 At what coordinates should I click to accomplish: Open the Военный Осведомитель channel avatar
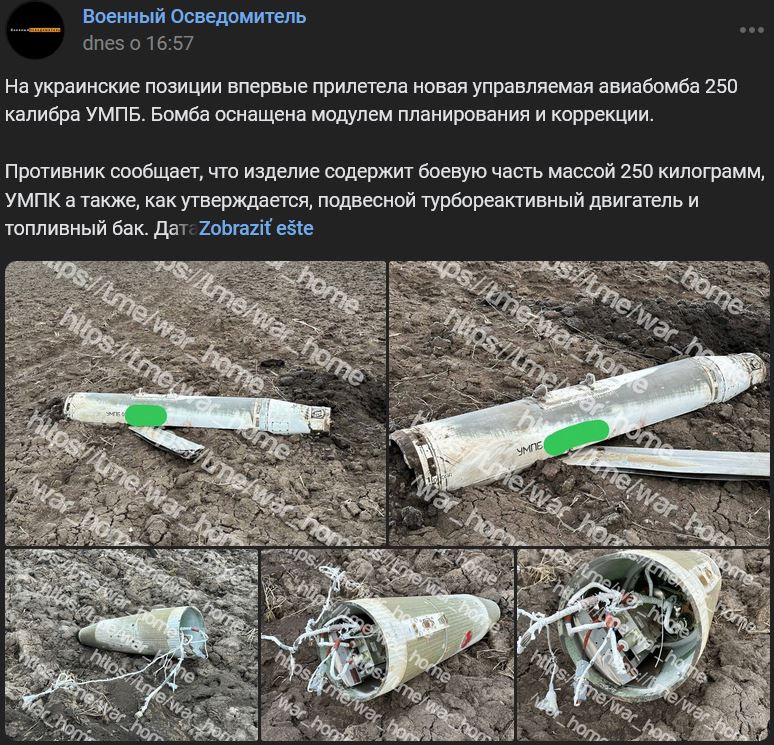(35, 30)
